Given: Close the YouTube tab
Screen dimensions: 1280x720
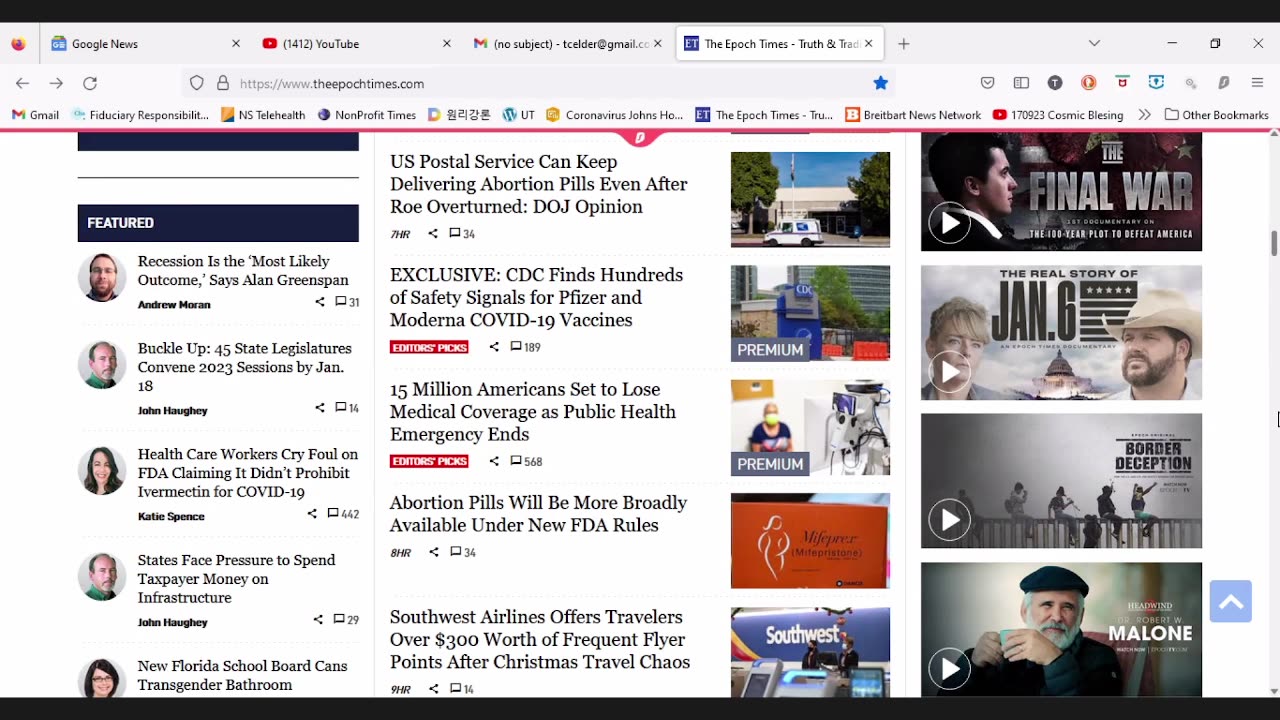Looking at the screenshot, I should pyautogui.click(x=447, y=44).
